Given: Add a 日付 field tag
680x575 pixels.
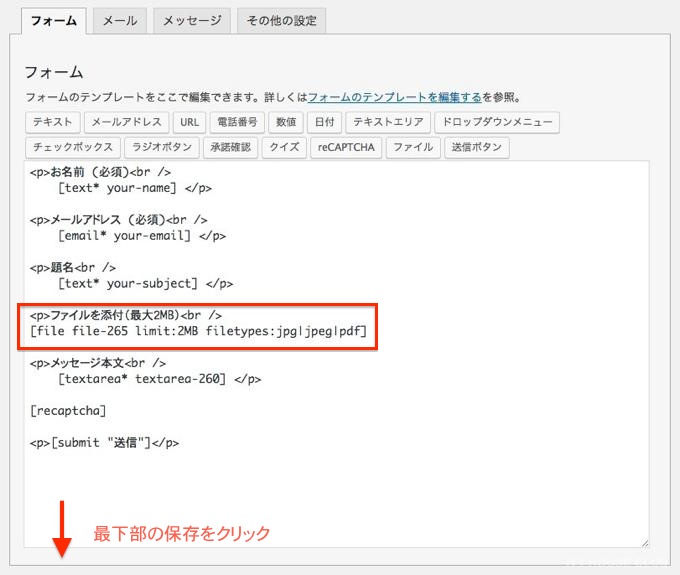Looking at the screenshot, I should pos(324,123).
